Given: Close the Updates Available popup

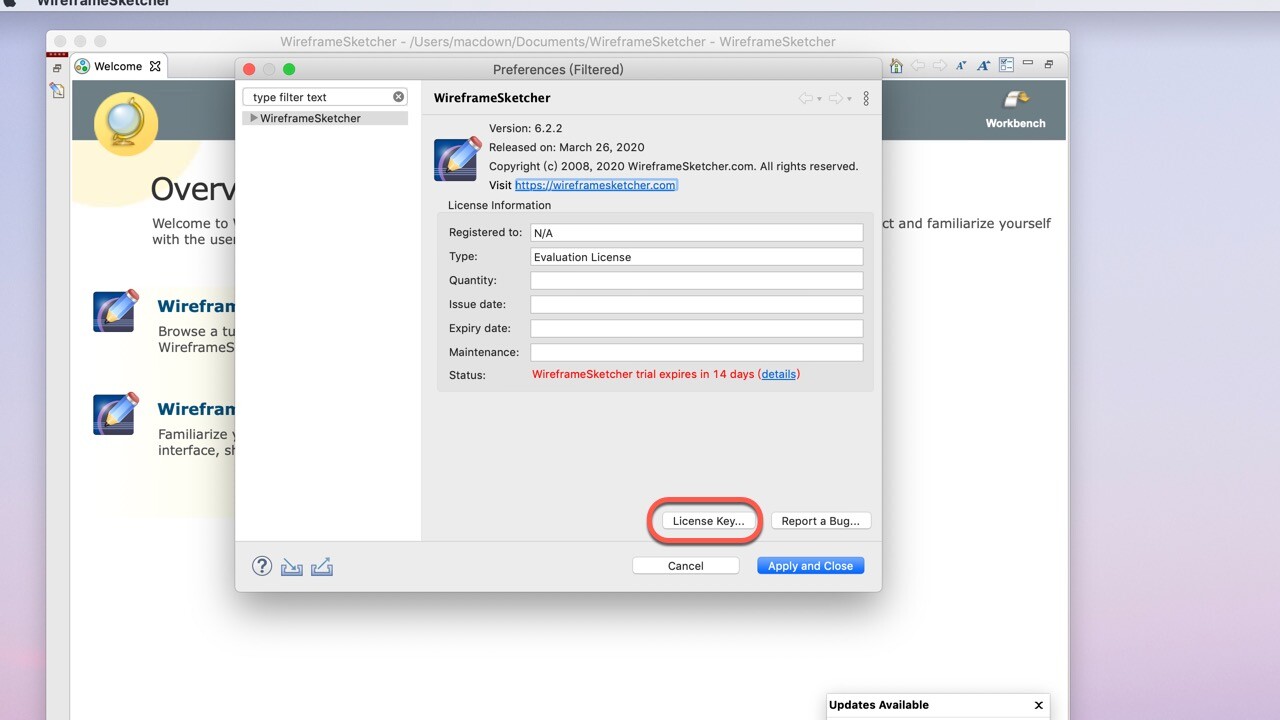Looking at the screenshot, I should [1038, 705].
